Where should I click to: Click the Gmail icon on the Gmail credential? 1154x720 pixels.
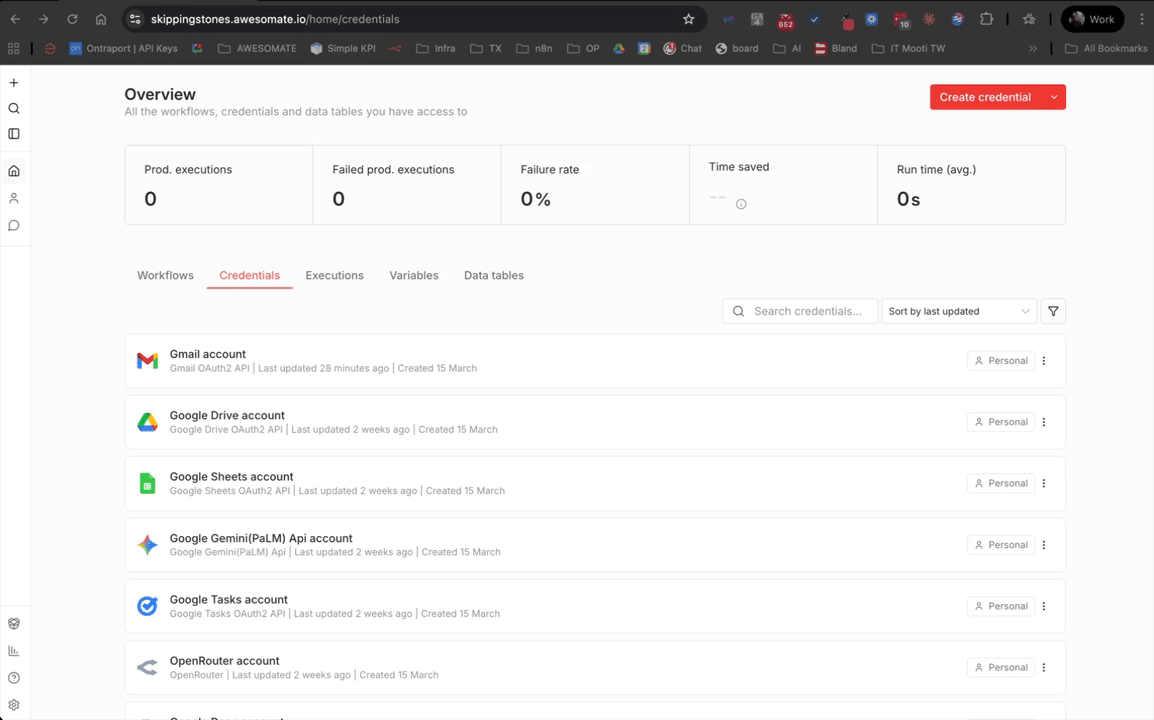147,360
